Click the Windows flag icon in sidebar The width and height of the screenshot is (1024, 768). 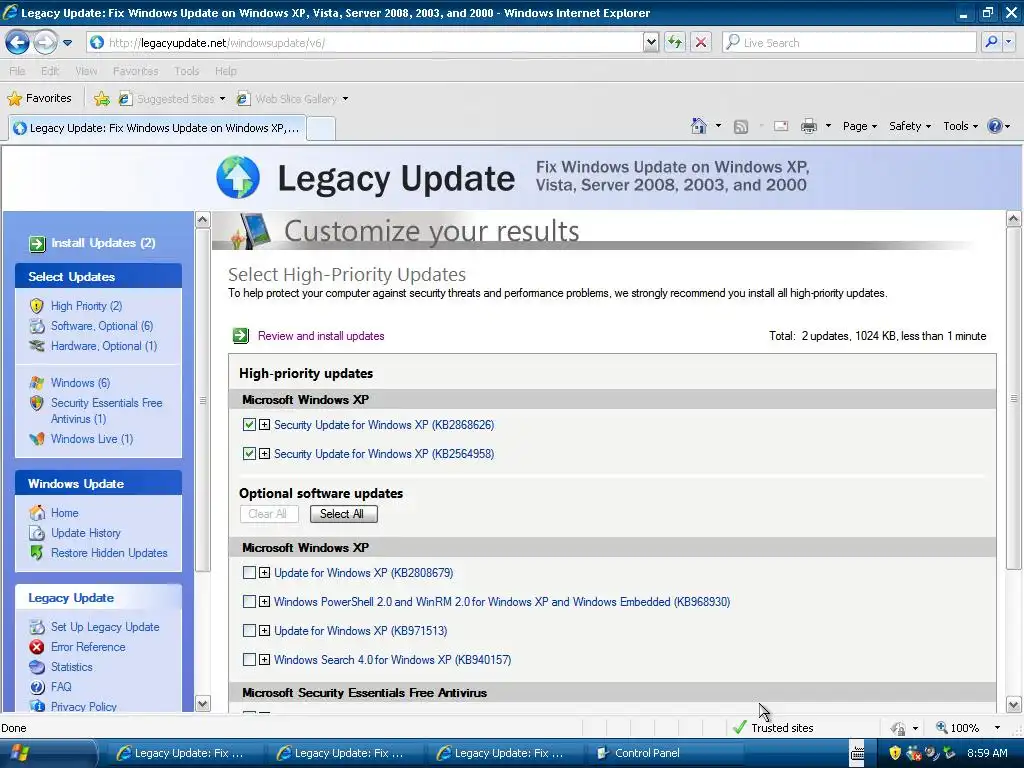(x=37, y=383)
